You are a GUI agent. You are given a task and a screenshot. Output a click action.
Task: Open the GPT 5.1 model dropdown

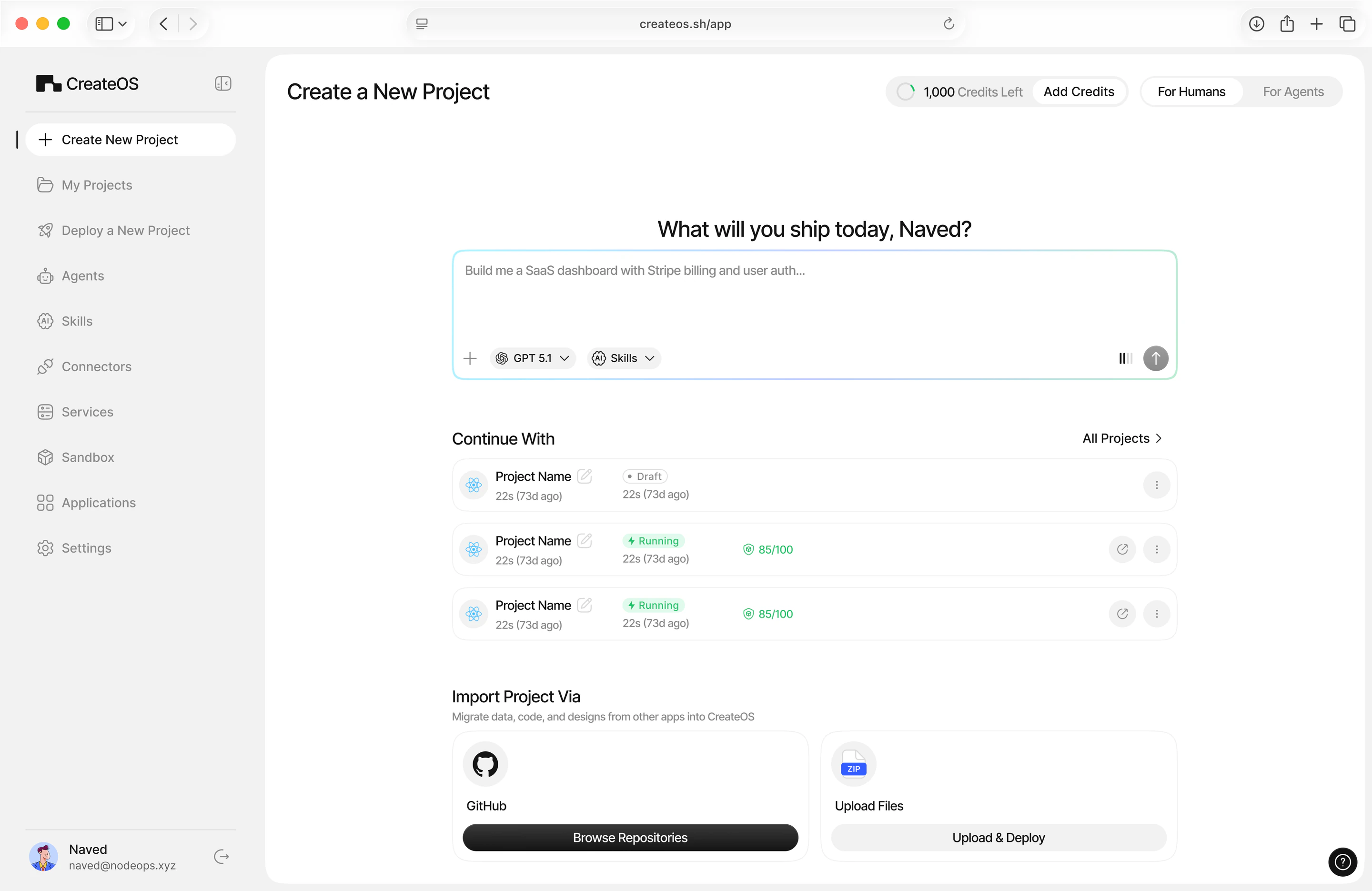533,358
